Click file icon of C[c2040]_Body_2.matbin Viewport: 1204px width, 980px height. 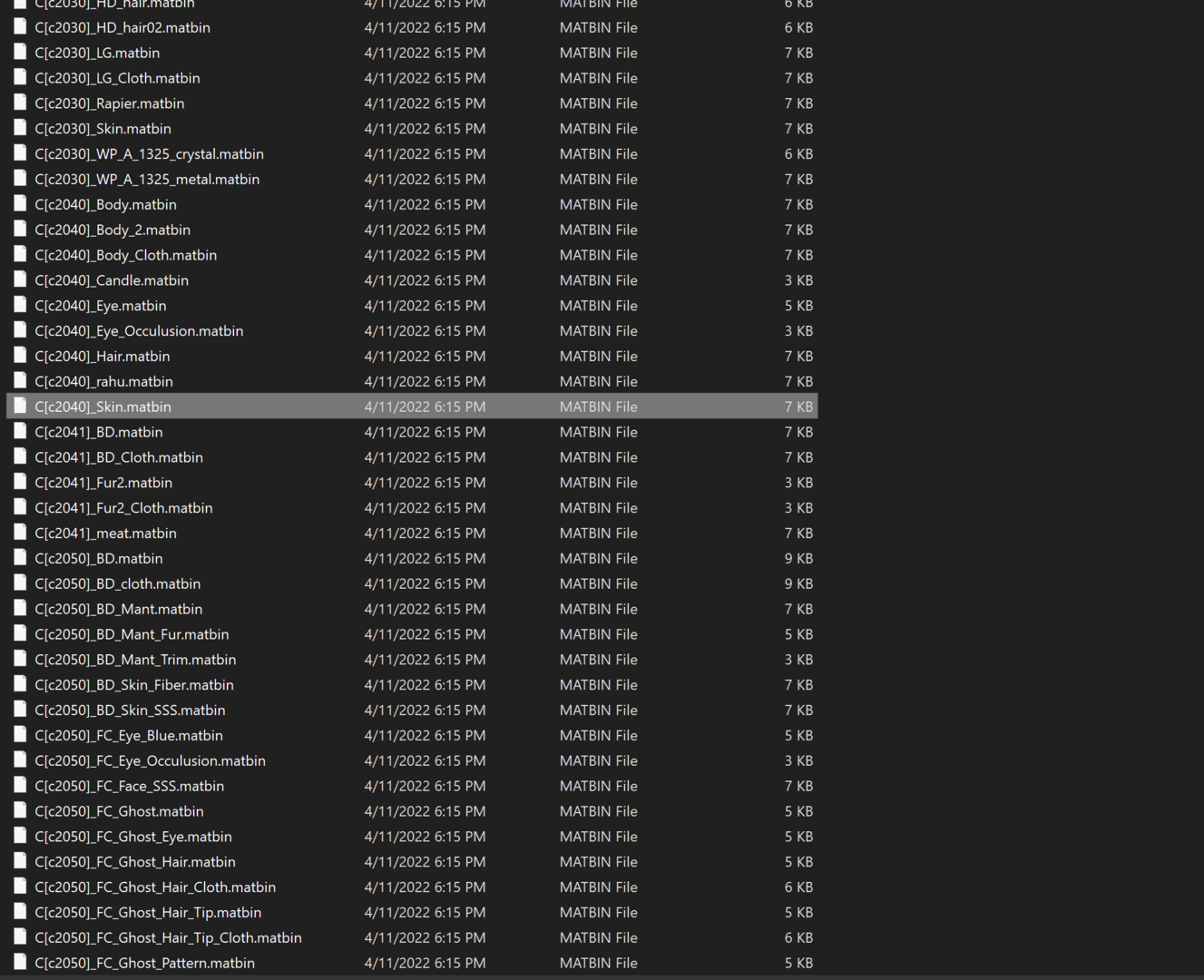tap(20, 230)
